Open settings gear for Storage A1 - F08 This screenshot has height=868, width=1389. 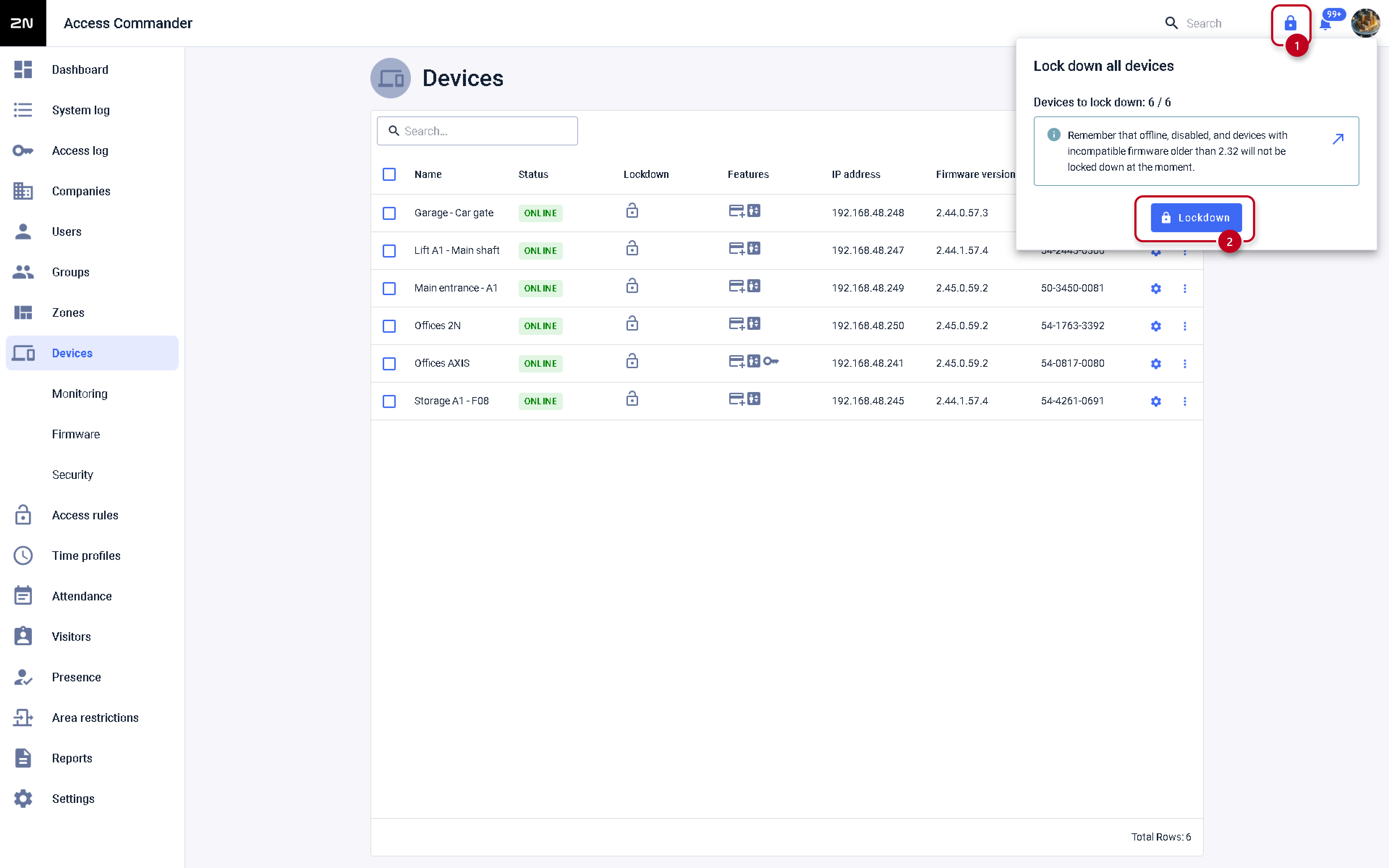[x=1155, y=401]
